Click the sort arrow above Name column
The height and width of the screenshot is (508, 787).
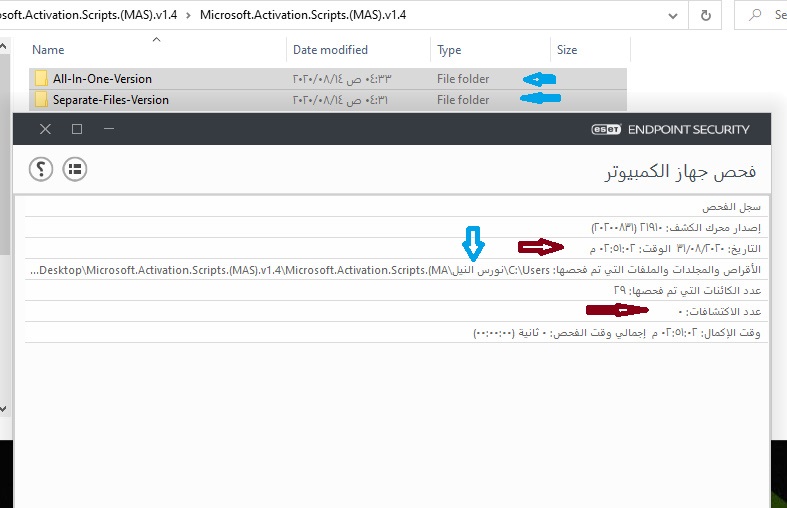156,40
